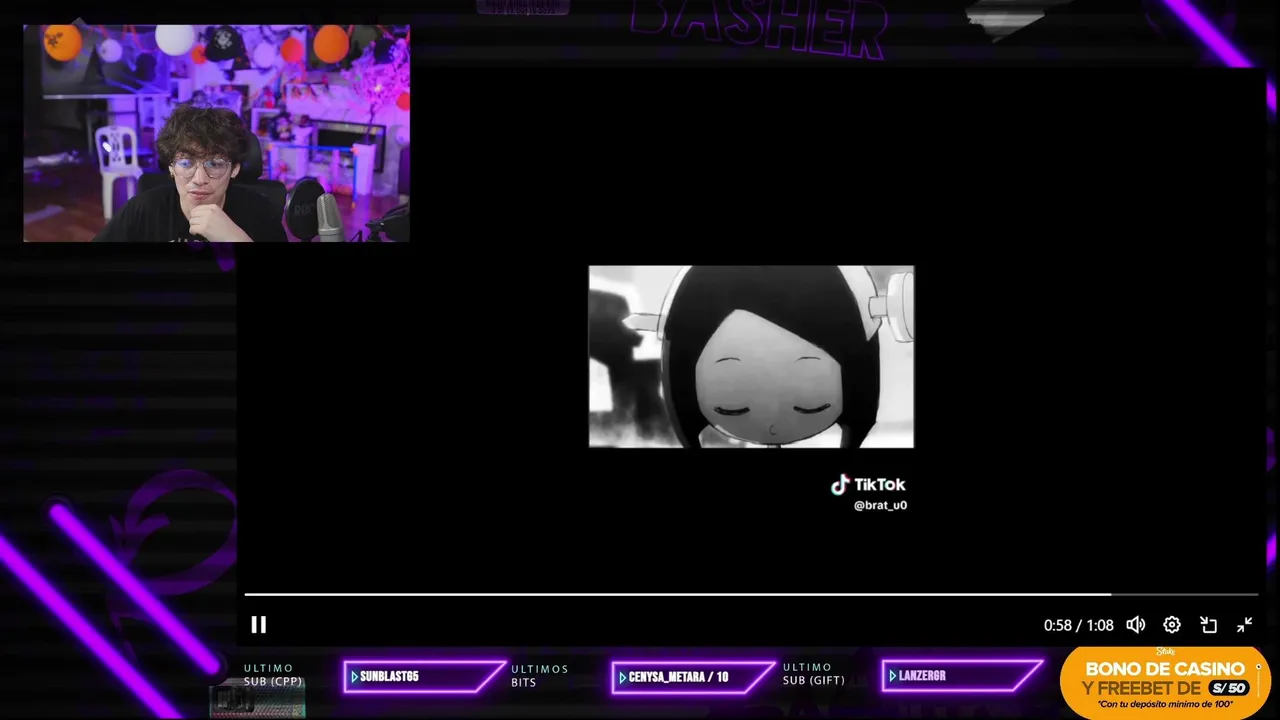Image resolution: width=1280 pixels, height=720 pixels.
Task: Pause the playing video
Action: point(258,625)
